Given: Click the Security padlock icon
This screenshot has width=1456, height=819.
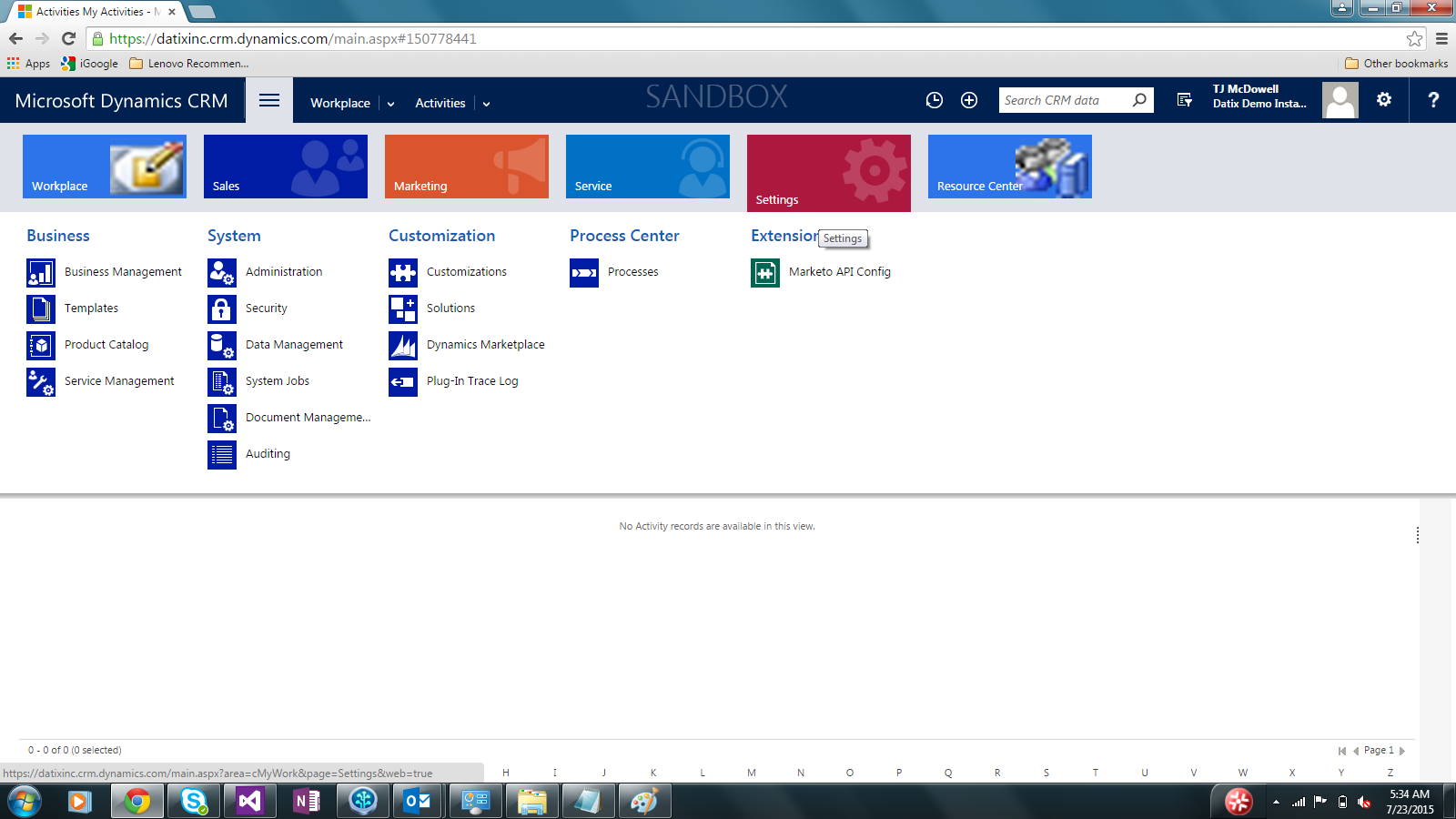Looking at the screenshot, I should 222,308.
